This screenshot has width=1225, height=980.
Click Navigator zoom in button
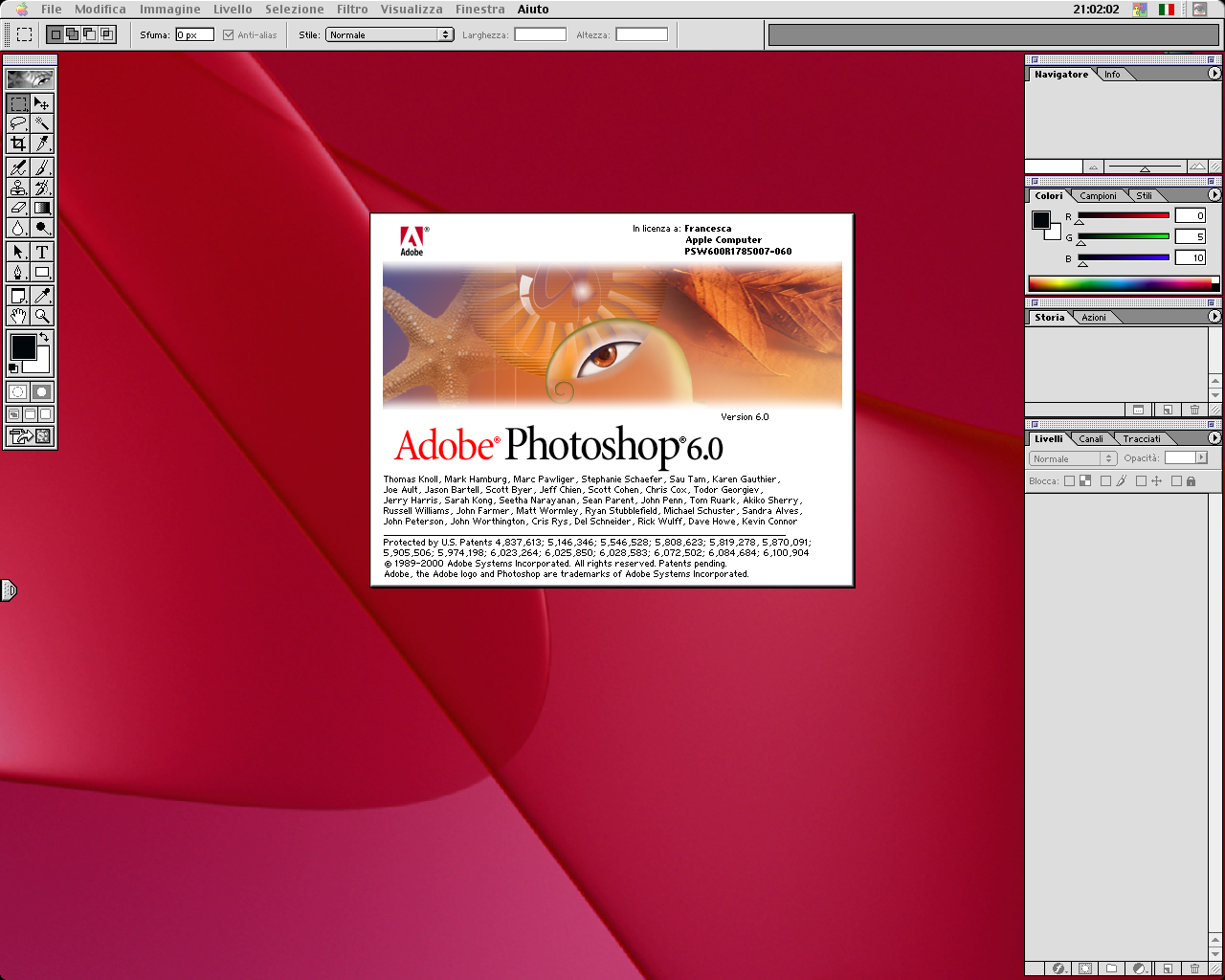[x=1197, y=167]
